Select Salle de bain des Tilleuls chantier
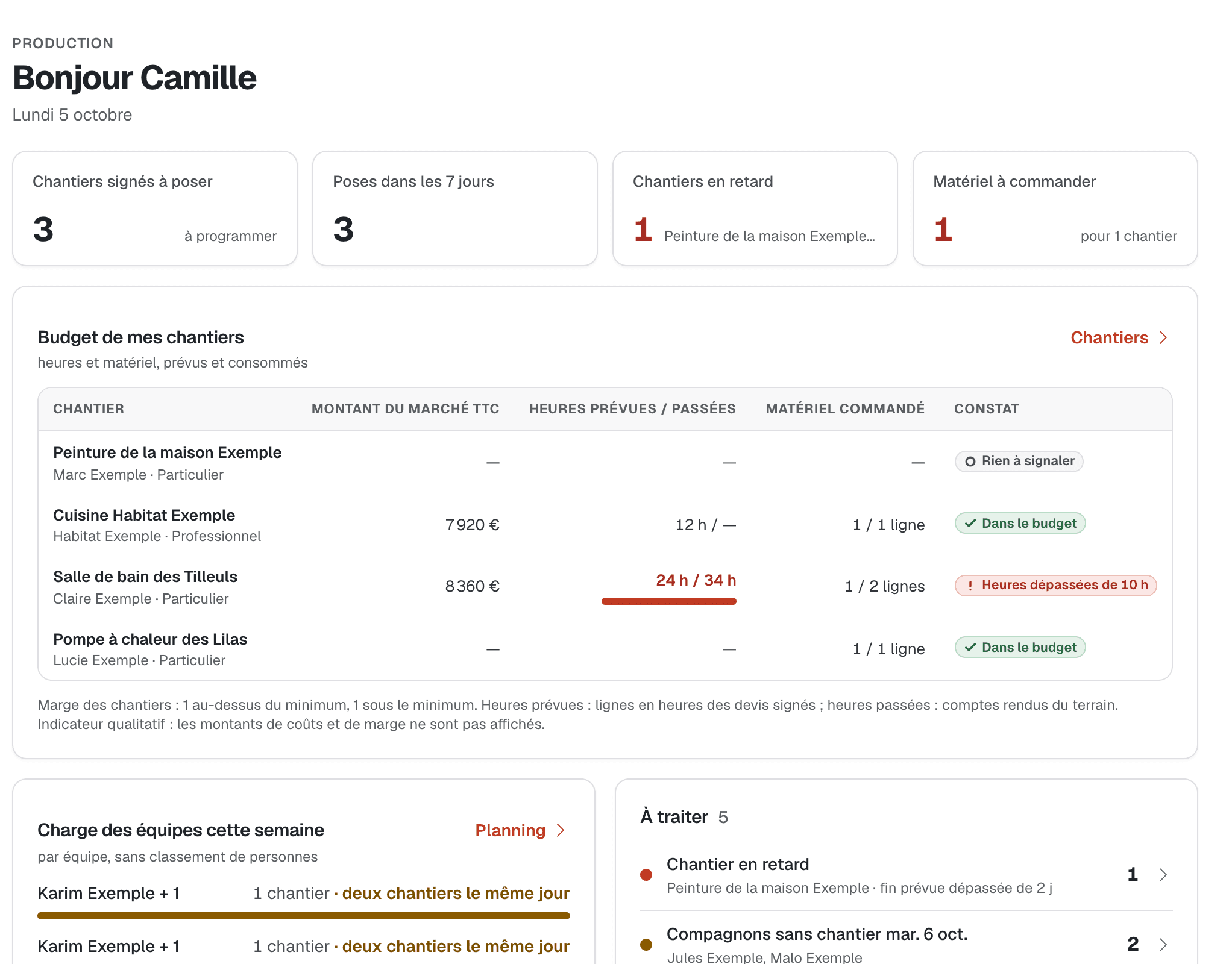The height and width of the screenshot is (964, 1232). [x=145, y=577]
